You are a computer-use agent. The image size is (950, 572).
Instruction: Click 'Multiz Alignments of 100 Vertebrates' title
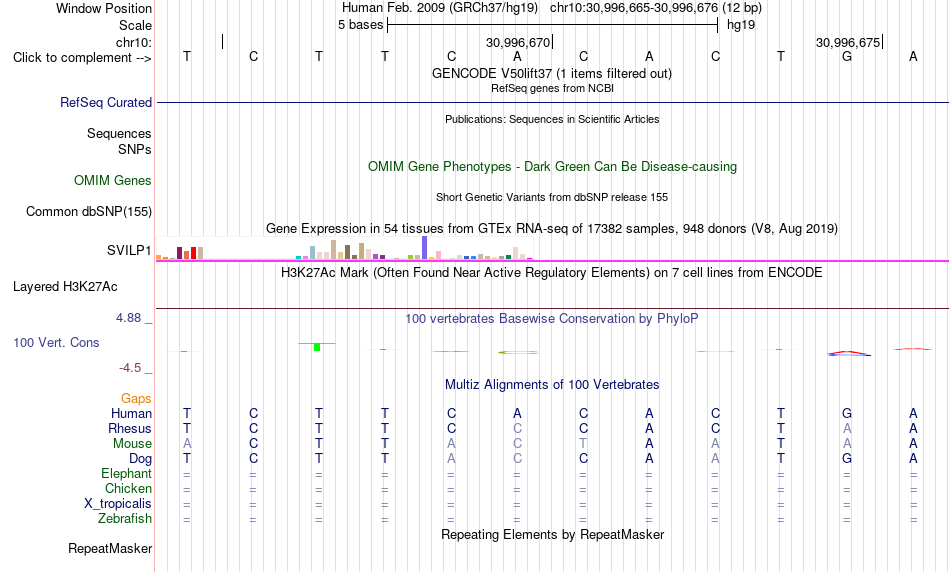pos(552,385)
